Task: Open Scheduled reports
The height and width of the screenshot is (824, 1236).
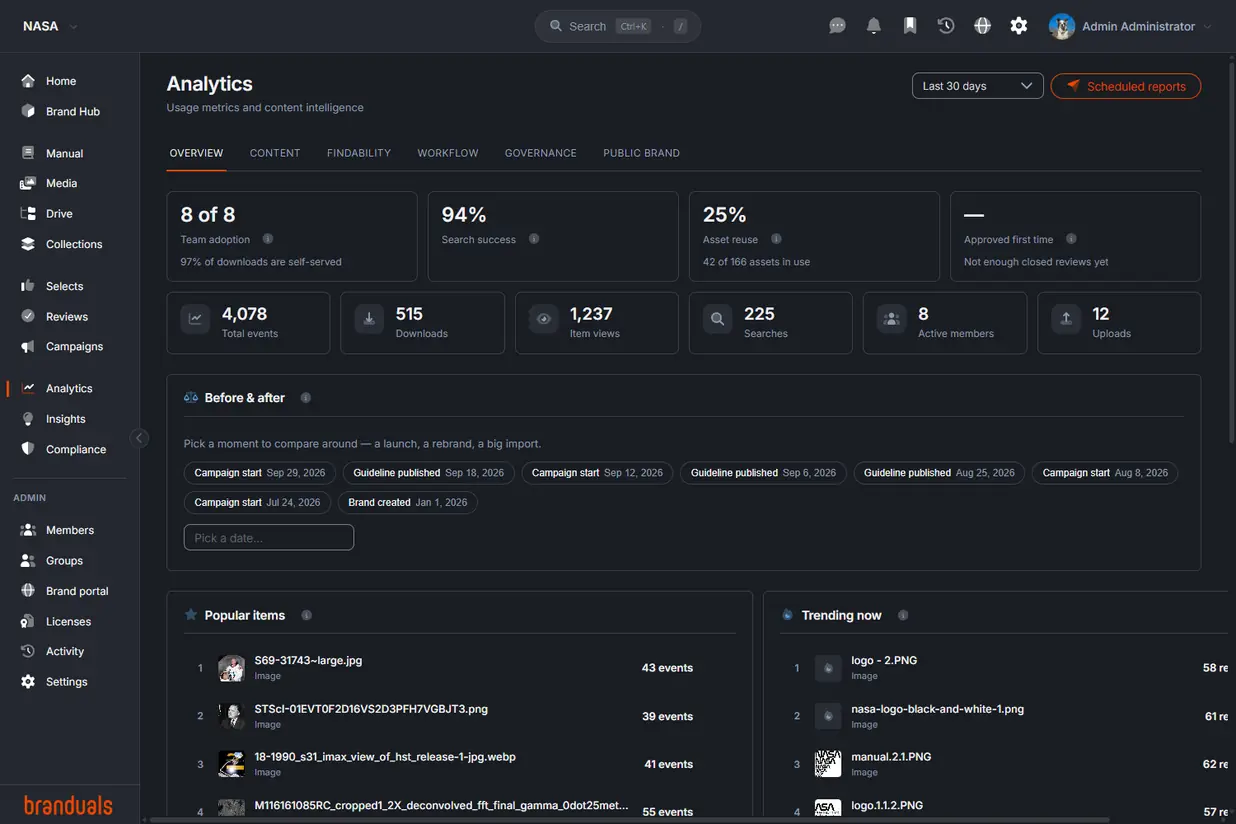Action: click(x=1126, y=86)
